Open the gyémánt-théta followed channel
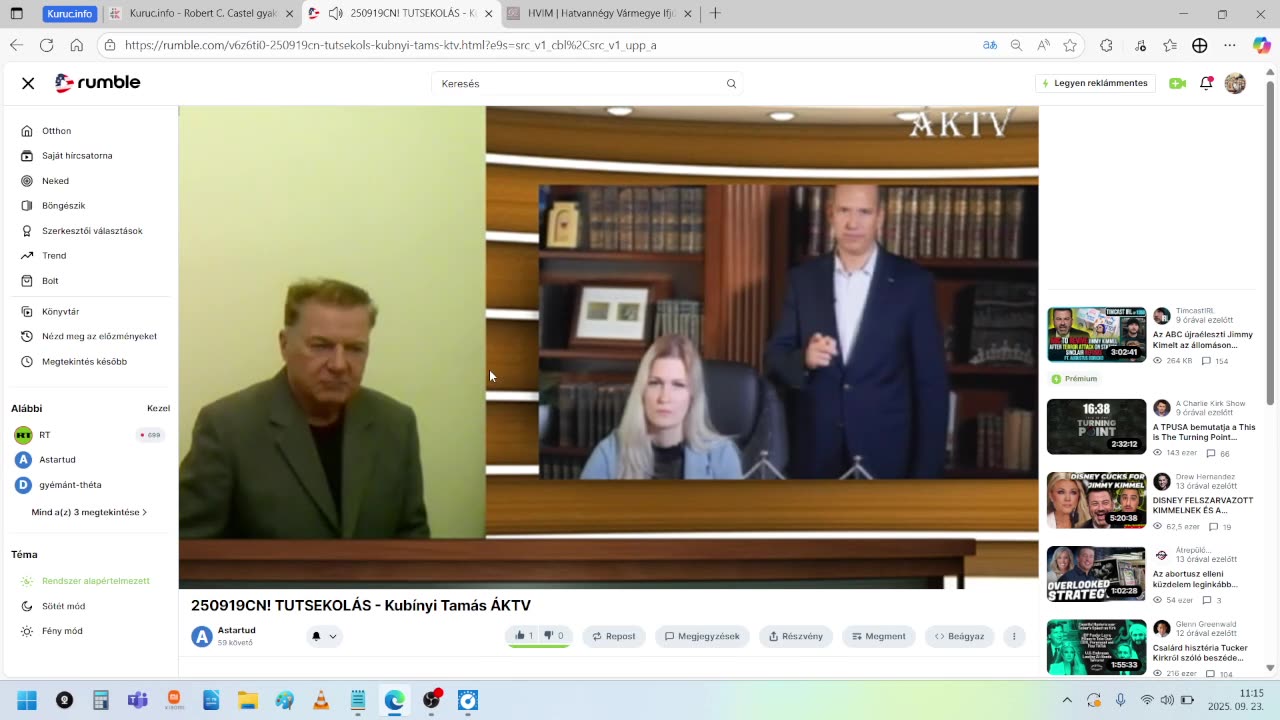 coord(70,485)
